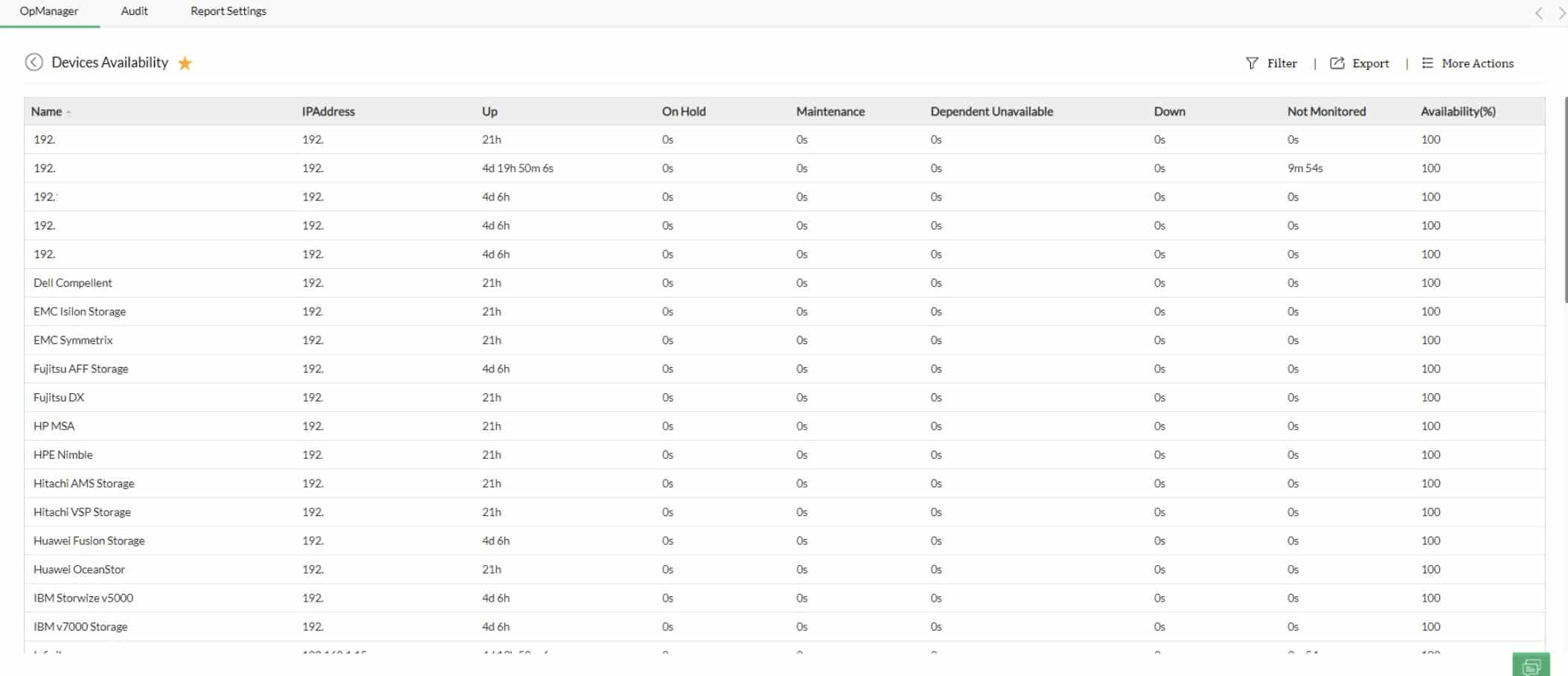Sort by the Up column header
The image size is (1568, 676).
490,112
